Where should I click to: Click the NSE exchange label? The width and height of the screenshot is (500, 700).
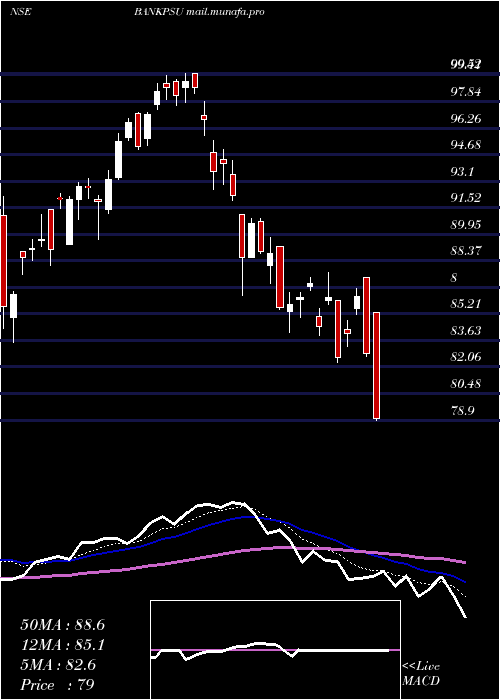21,12
